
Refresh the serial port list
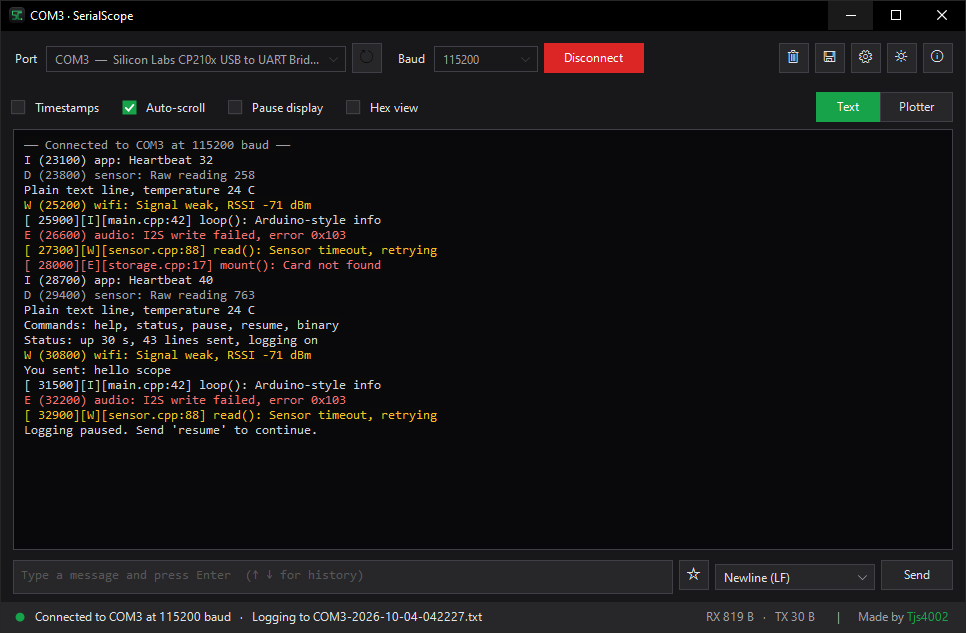[x=367, y=58]
